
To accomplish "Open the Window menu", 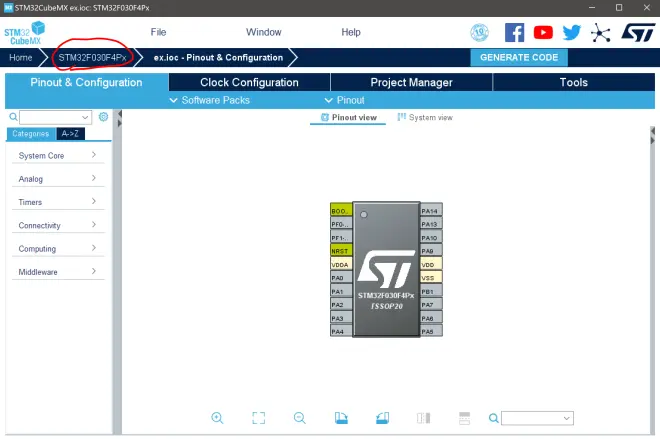I will point(263,32).
